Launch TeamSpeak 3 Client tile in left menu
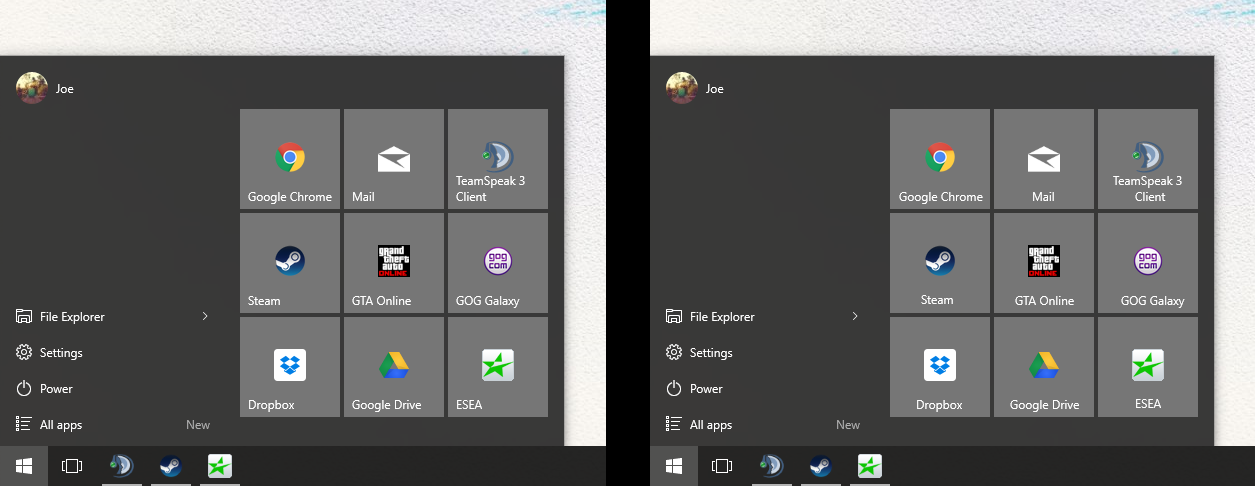Image resolution: width=1255 pixels, height=486 pixels. point(498,159)
